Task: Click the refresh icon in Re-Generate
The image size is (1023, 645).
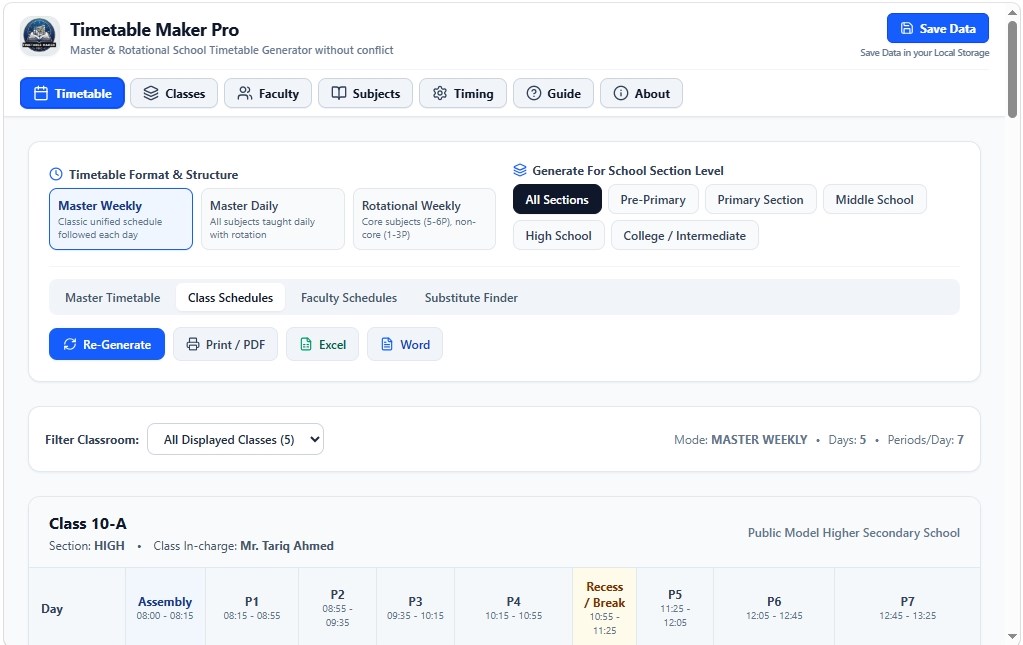Action: [70, 344]
